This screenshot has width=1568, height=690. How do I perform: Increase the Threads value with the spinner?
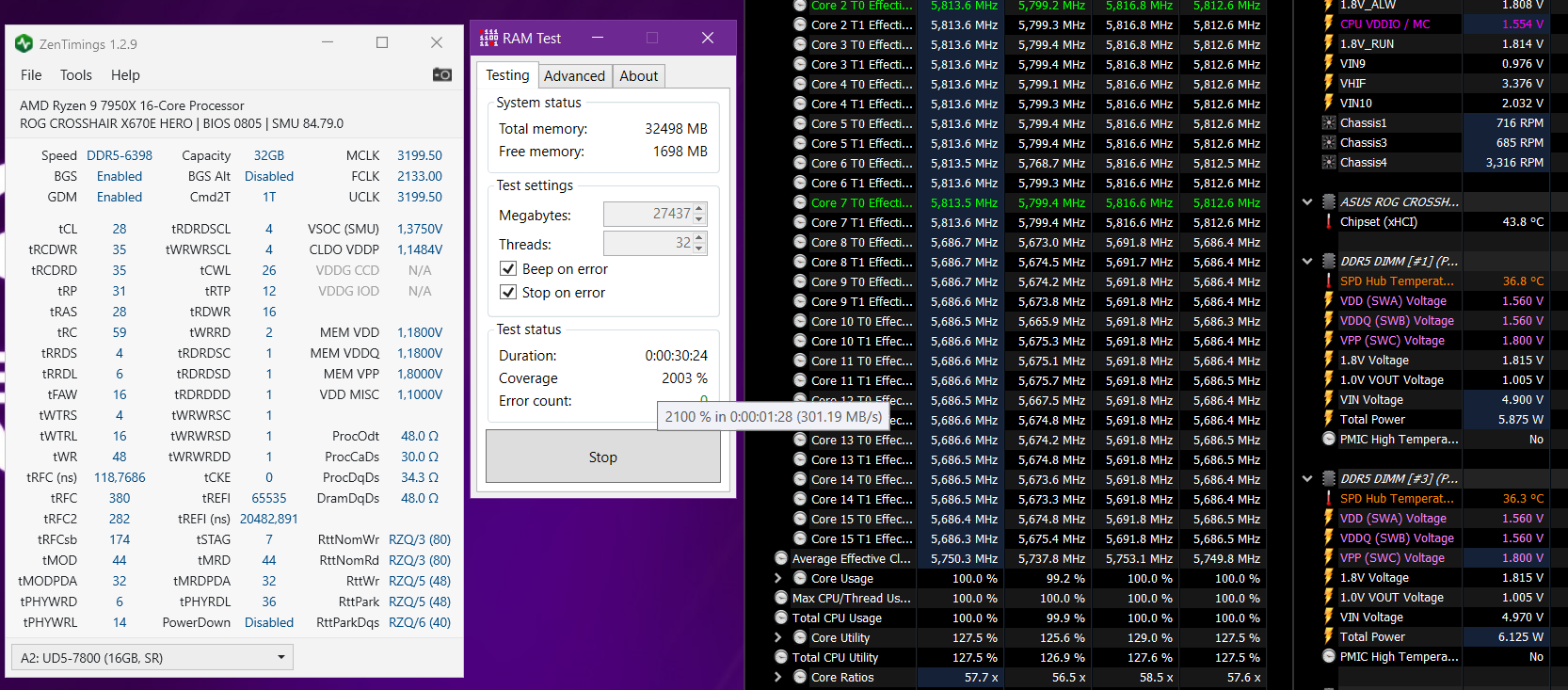(699, 238)
